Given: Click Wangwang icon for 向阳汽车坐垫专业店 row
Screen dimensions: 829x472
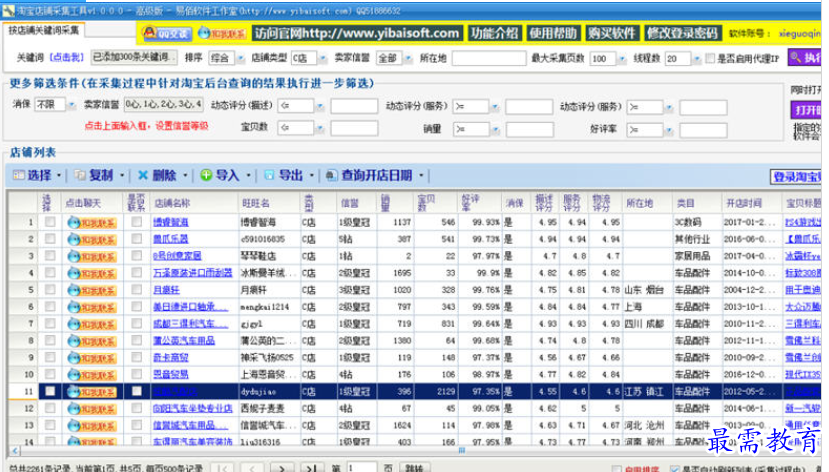Looking at the screenshot, I should (92, 409).
